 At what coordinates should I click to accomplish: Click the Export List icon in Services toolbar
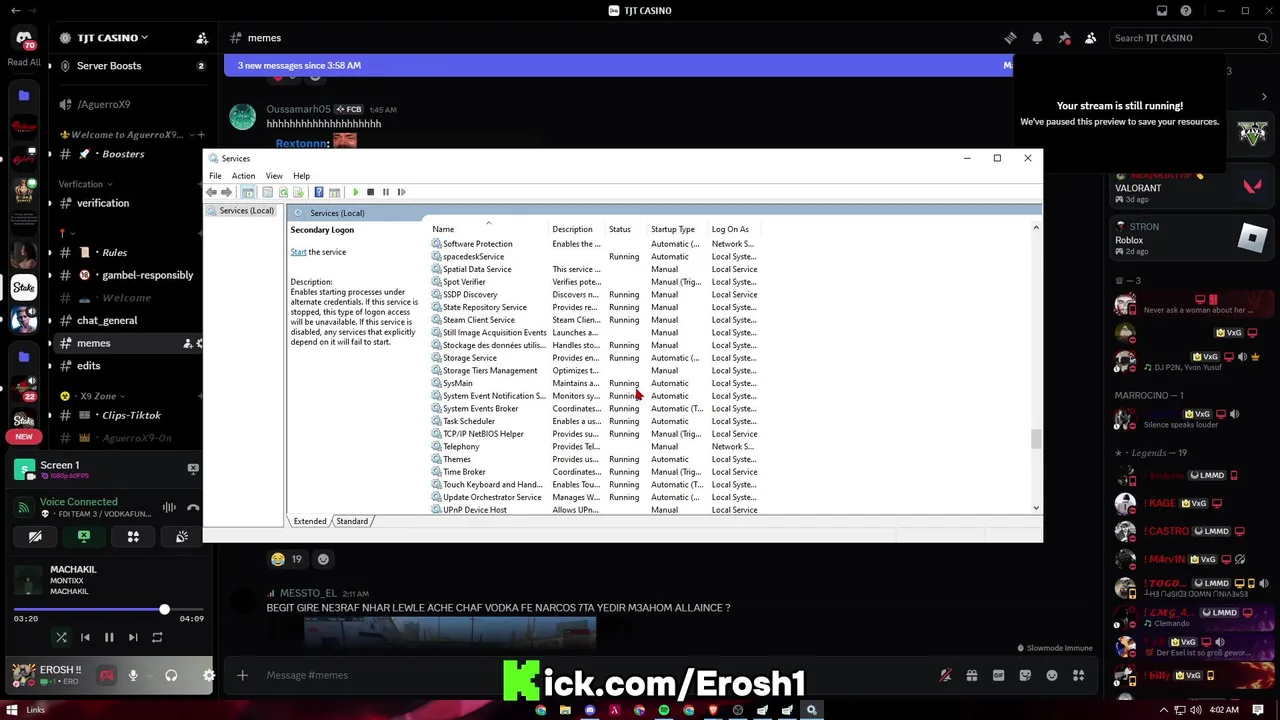coord(299,192)
